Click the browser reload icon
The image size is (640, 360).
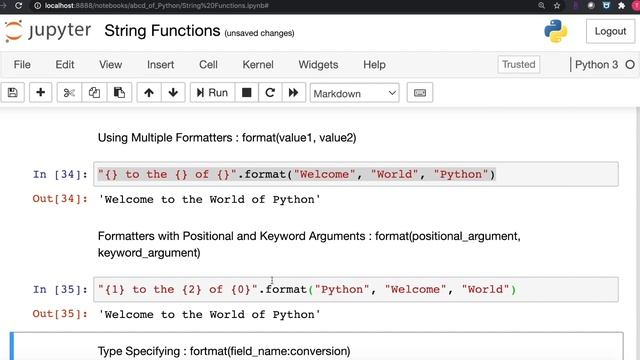click(18, 6)
